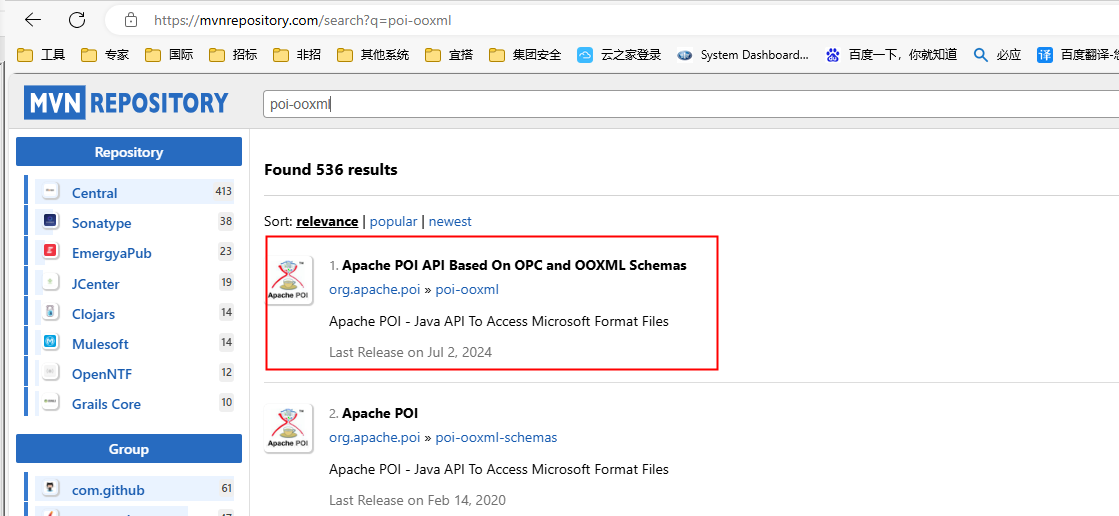Viewport: 1119px width, 516px height.
Task: View site info via the lock icon
Action: click(x=131, y=20)
